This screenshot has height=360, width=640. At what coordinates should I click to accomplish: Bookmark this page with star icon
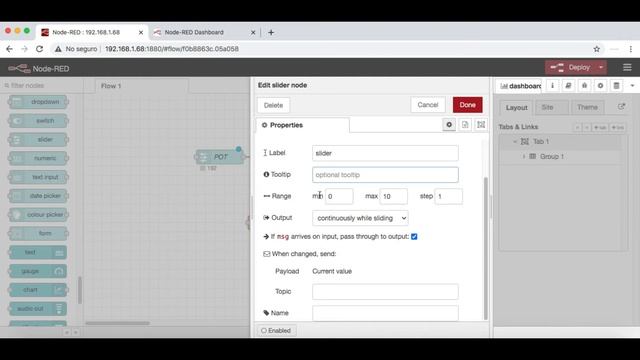[596, 49]
